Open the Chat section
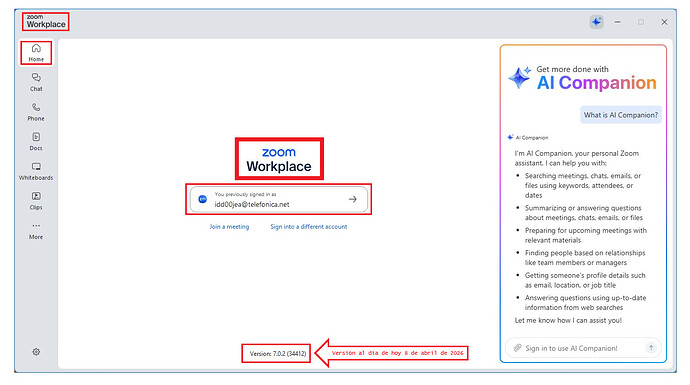Viewport: 690px width, 385px height. tap(36, 82)
